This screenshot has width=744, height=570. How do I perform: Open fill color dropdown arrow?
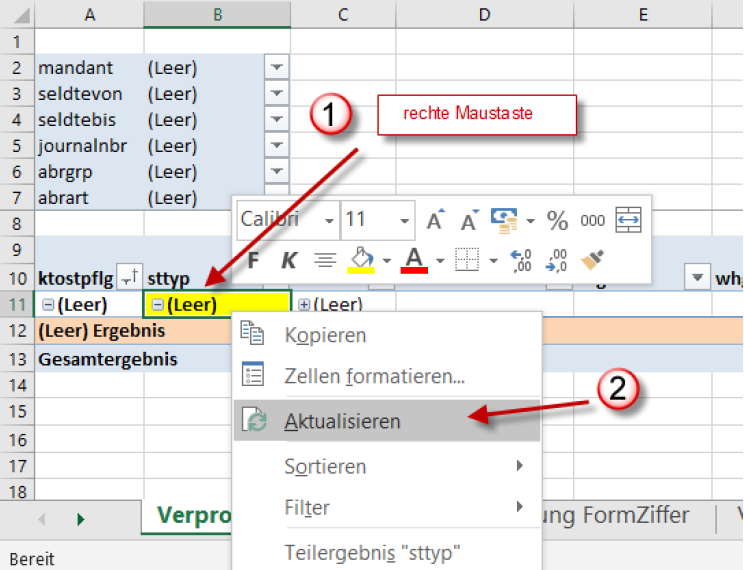coord(387,261)
